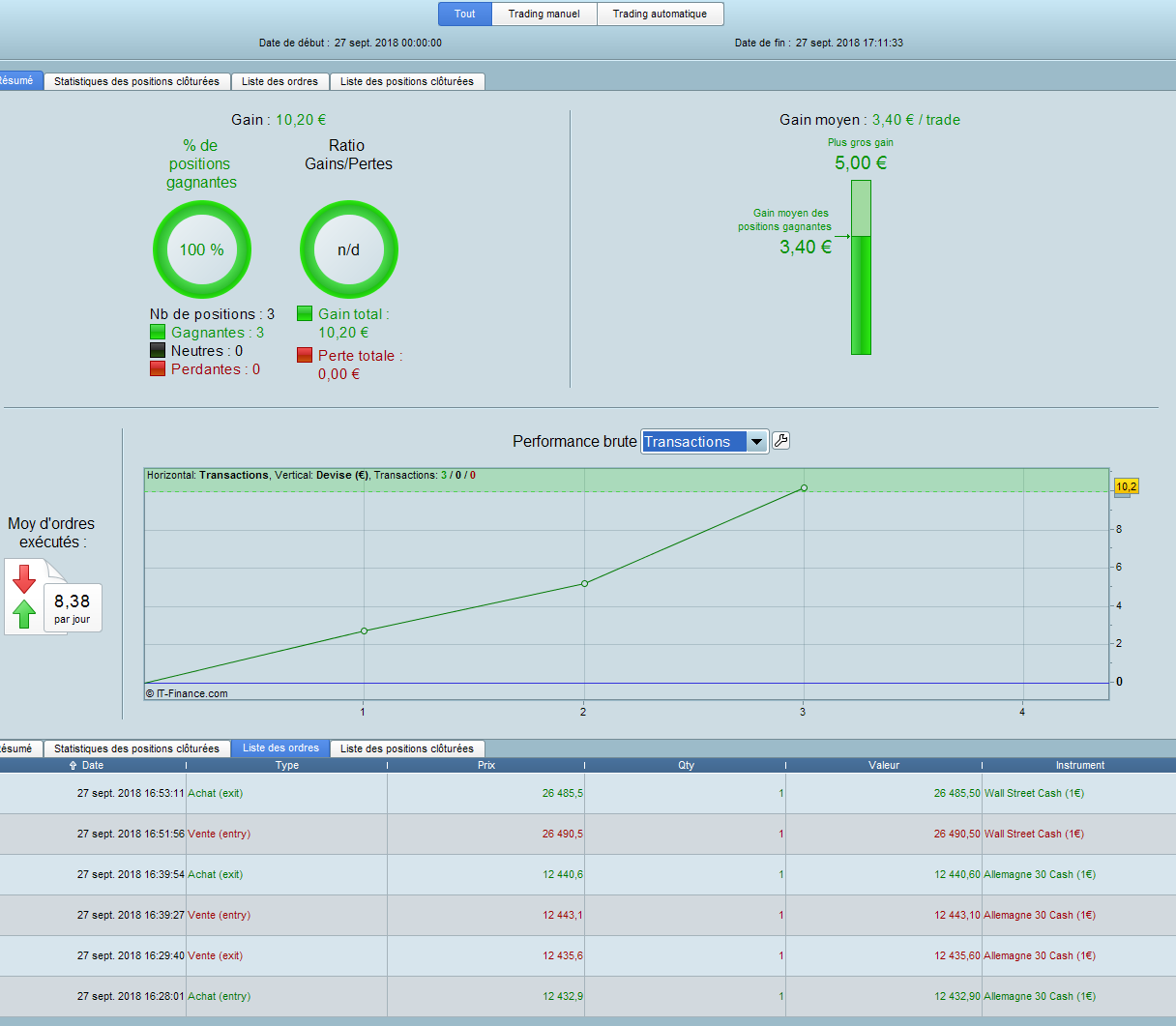Click the Prix column header
The width and height of the screenshot is (1176, 1026).
point(485,765)
